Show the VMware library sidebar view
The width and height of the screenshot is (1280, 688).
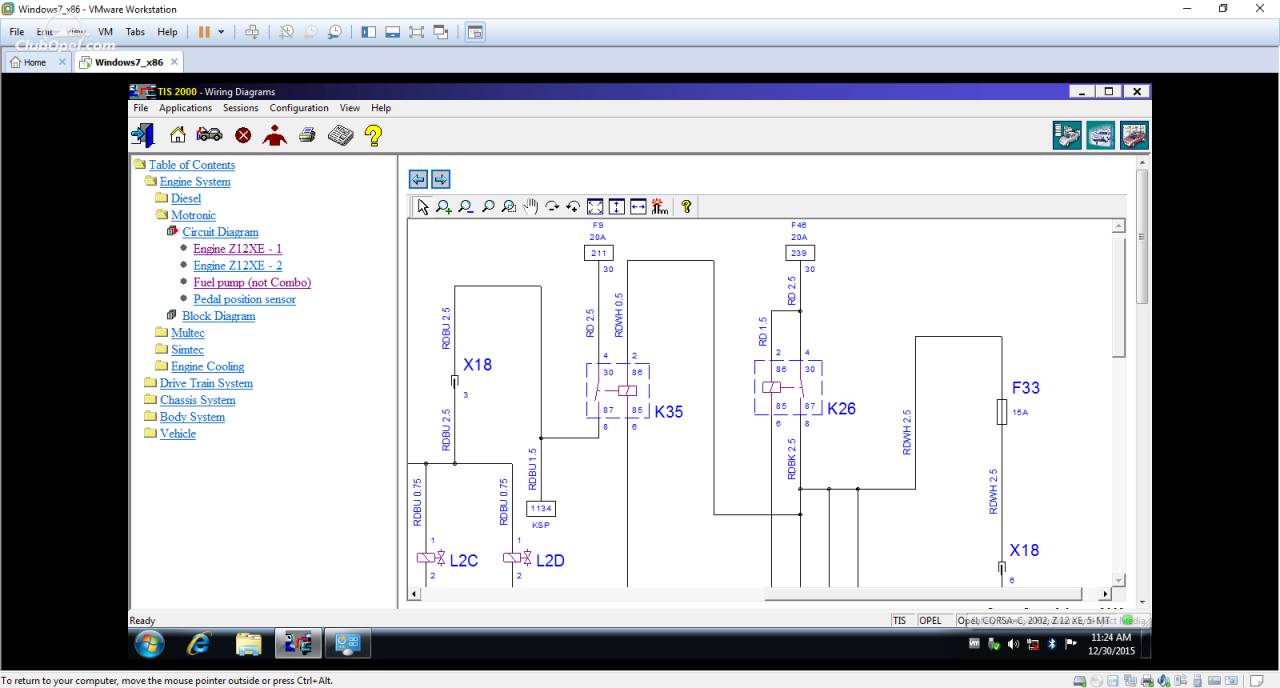point(369,32)
